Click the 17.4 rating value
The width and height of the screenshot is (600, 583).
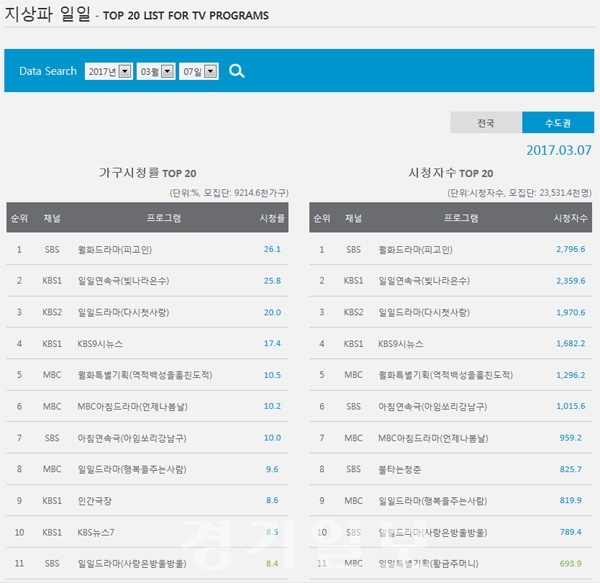(x=272, y=344)
